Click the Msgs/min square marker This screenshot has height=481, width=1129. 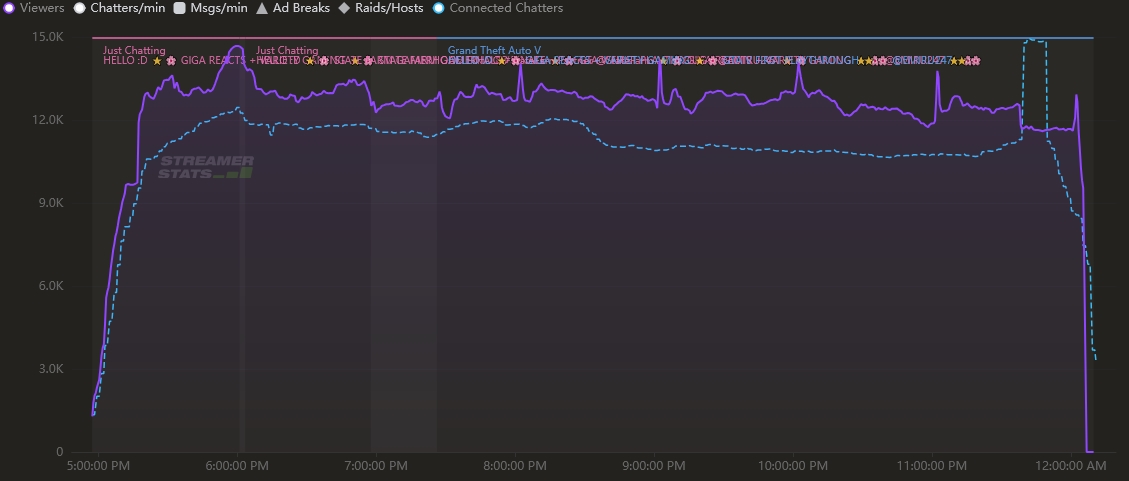(x=180, y=8)
